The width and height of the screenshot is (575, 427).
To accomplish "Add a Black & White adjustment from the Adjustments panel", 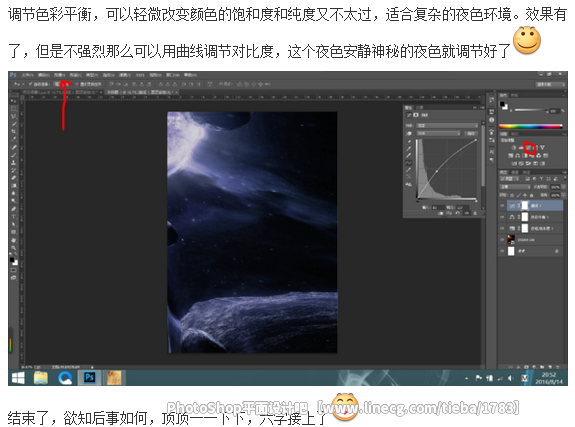I will click(525, 156).
